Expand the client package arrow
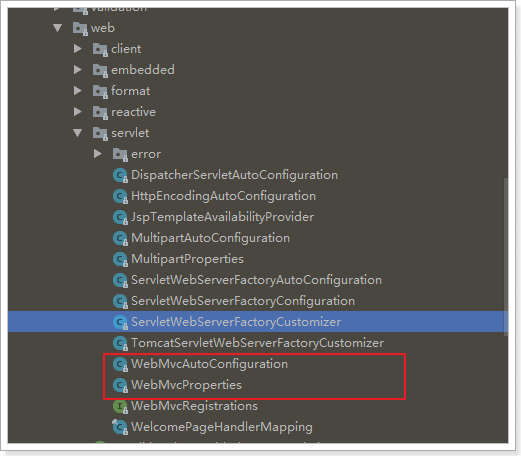Screen dimensions: 521x456 (x=78, y=49)
